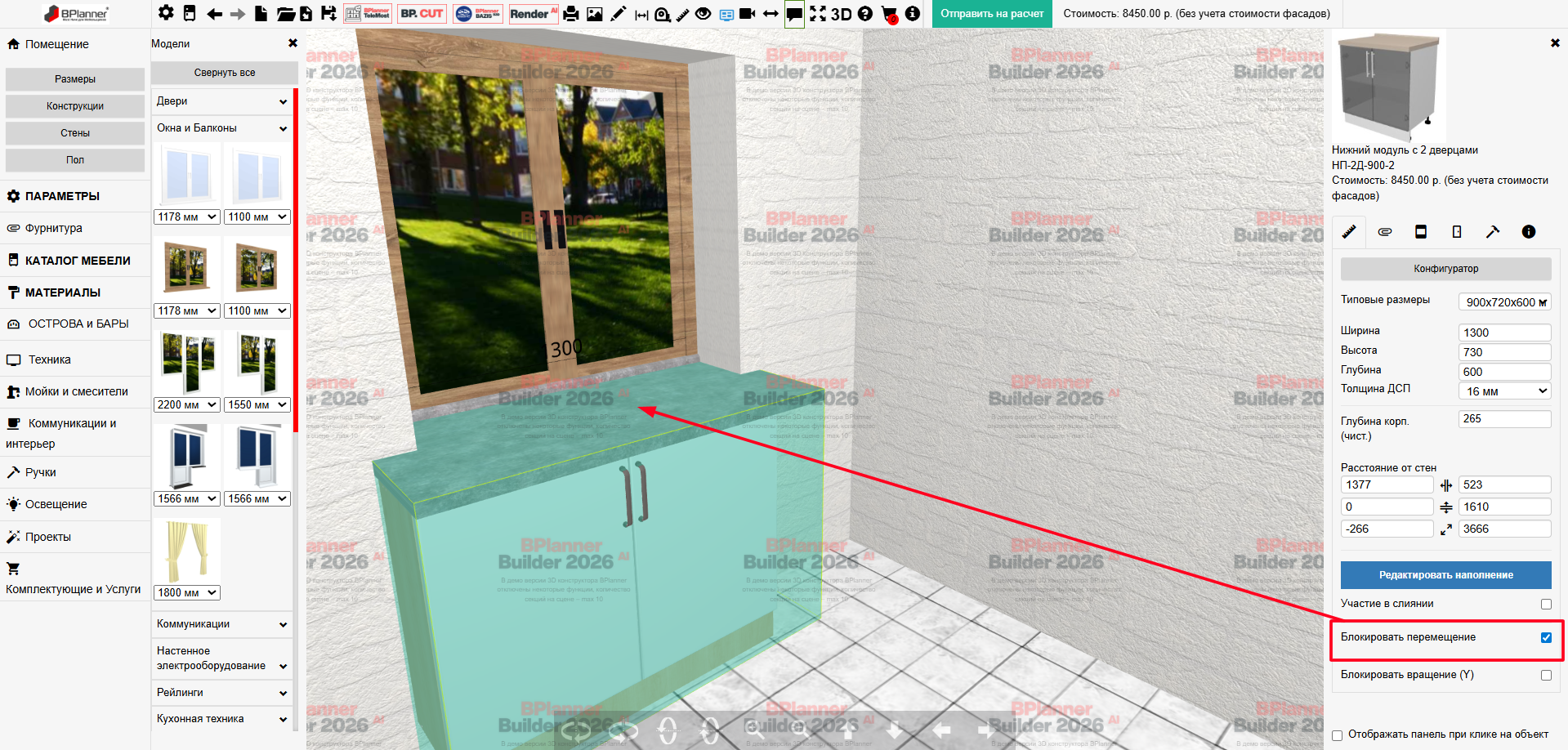Open the 1800 мм curtain size dropdown
The image size is (1568, 750).
tap(187, 592)
